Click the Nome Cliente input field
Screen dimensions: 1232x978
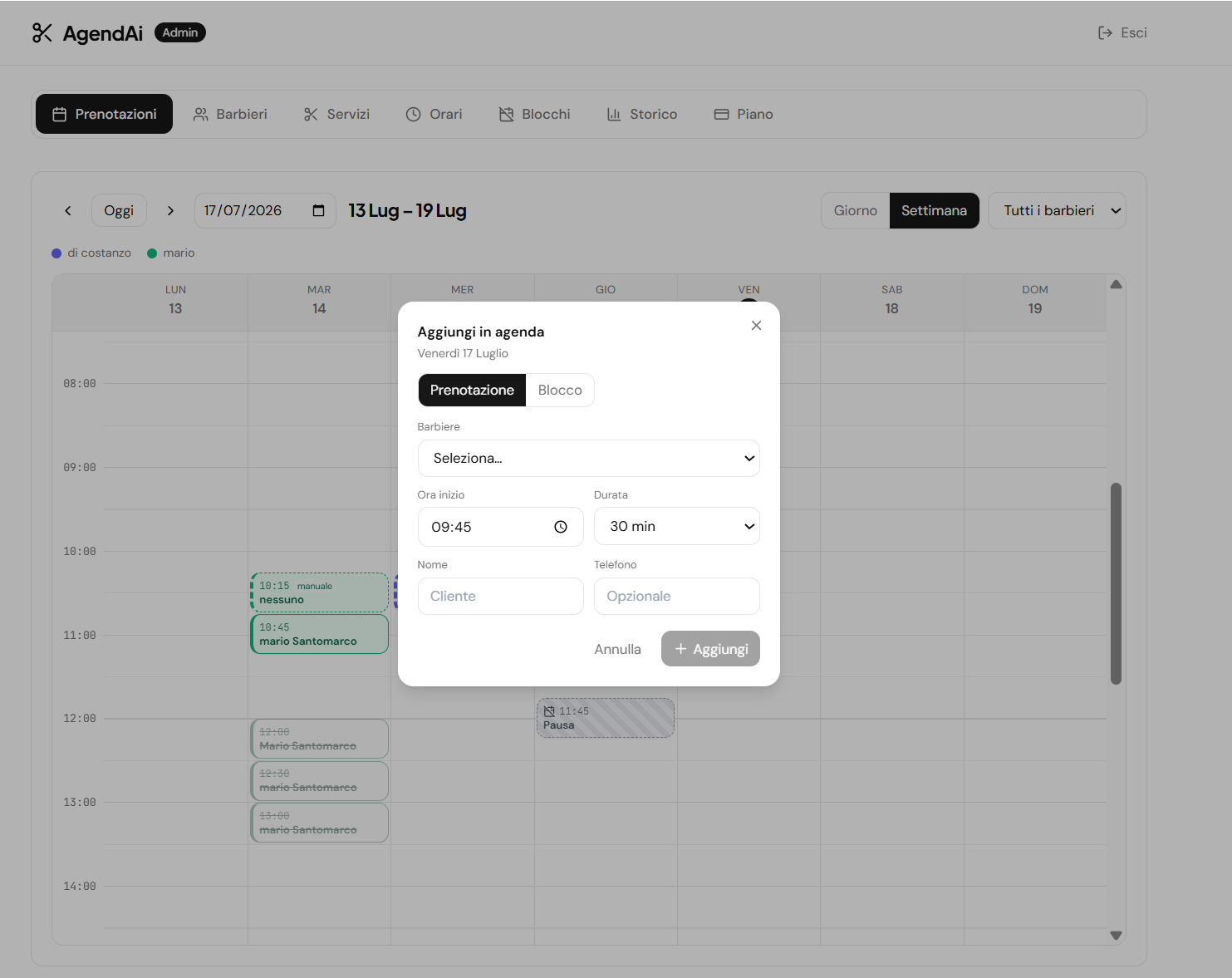click(x=501, y=596)
